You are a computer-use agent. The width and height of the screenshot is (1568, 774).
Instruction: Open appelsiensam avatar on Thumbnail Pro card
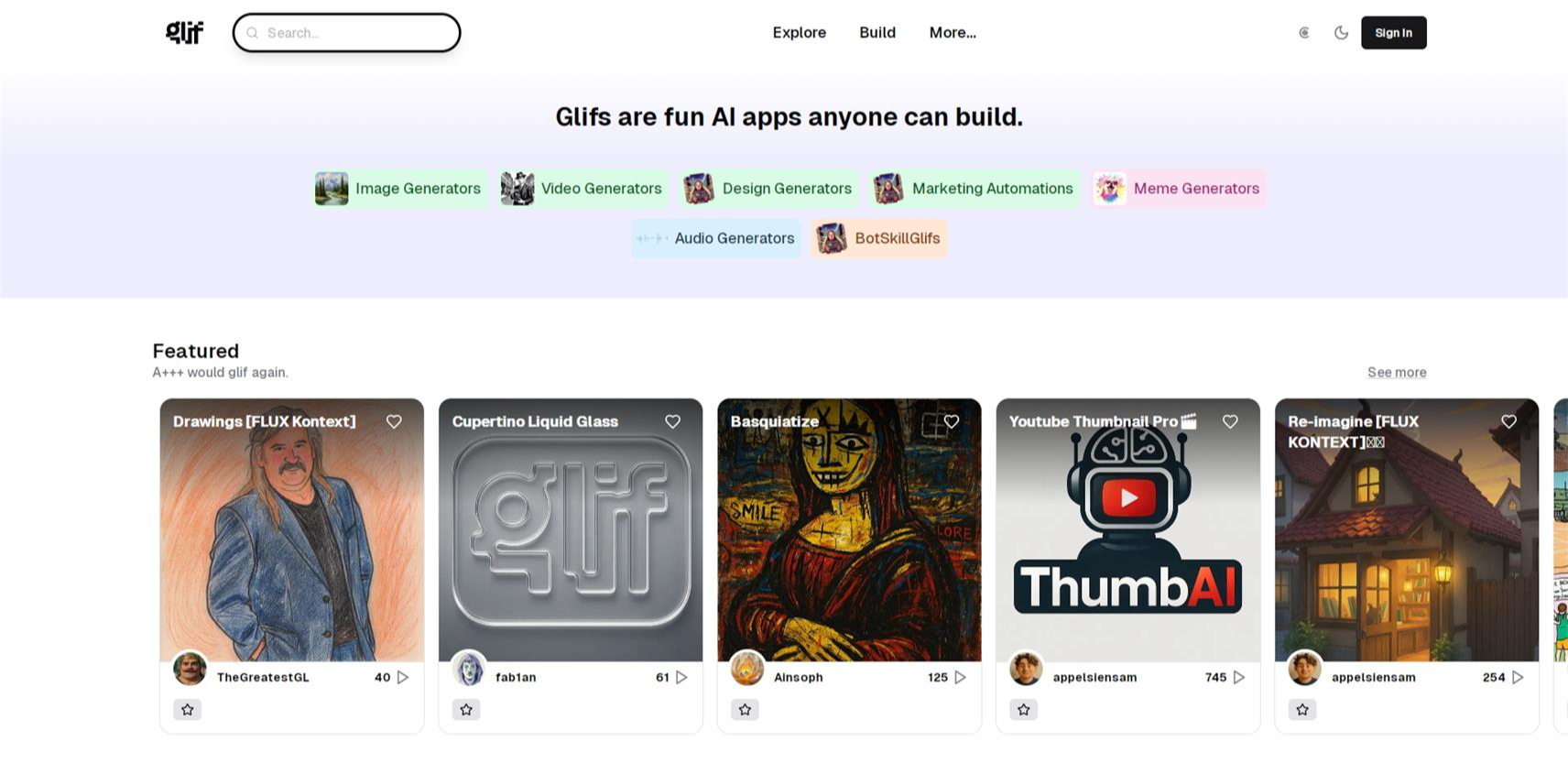point(1026,669)
